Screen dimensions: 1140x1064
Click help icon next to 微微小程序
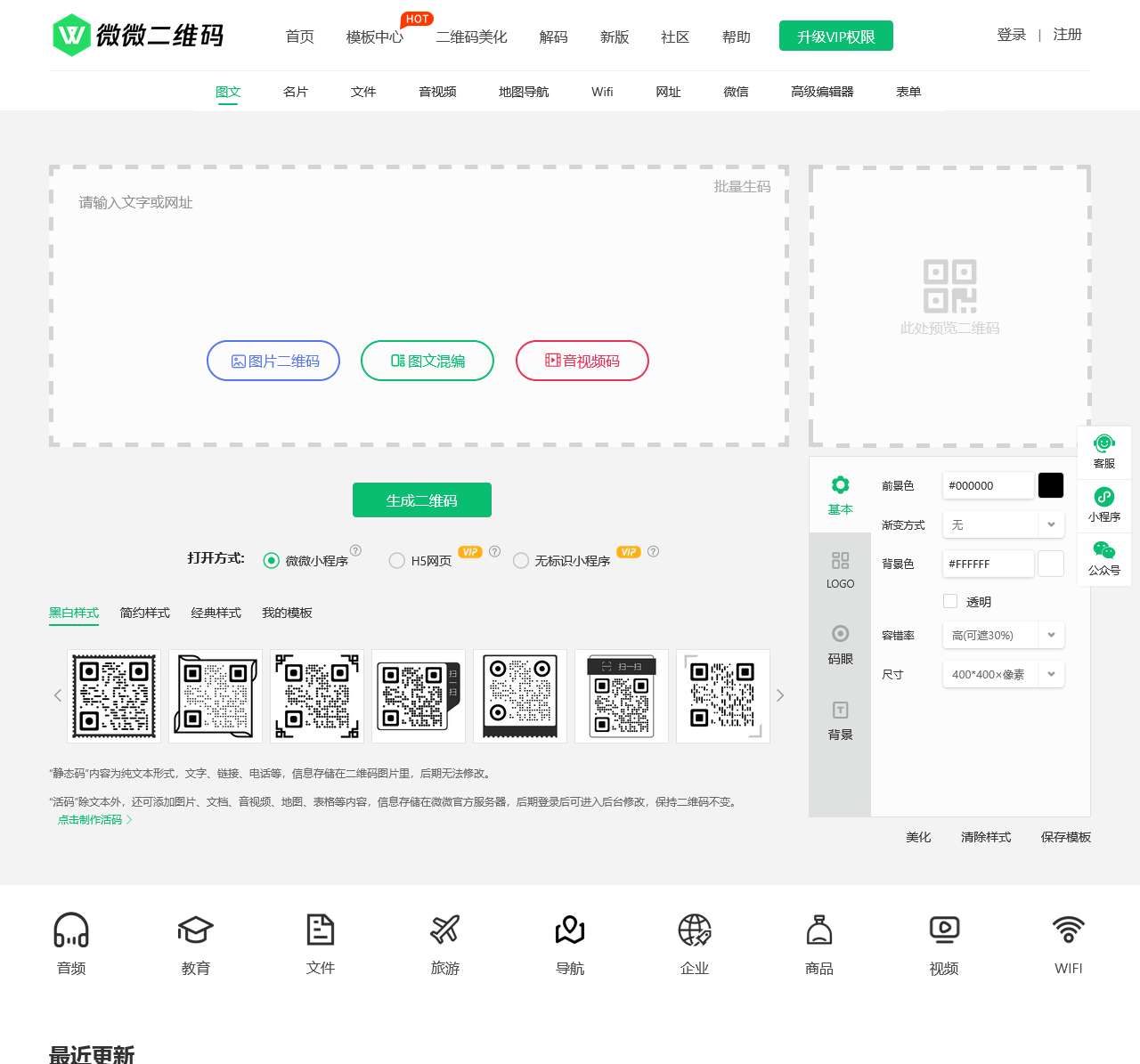[x=356, y=550]
